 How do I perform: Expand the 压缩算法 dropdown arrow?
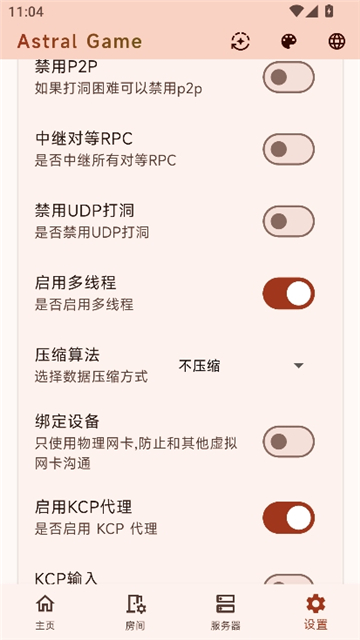(x=299, y=365)
